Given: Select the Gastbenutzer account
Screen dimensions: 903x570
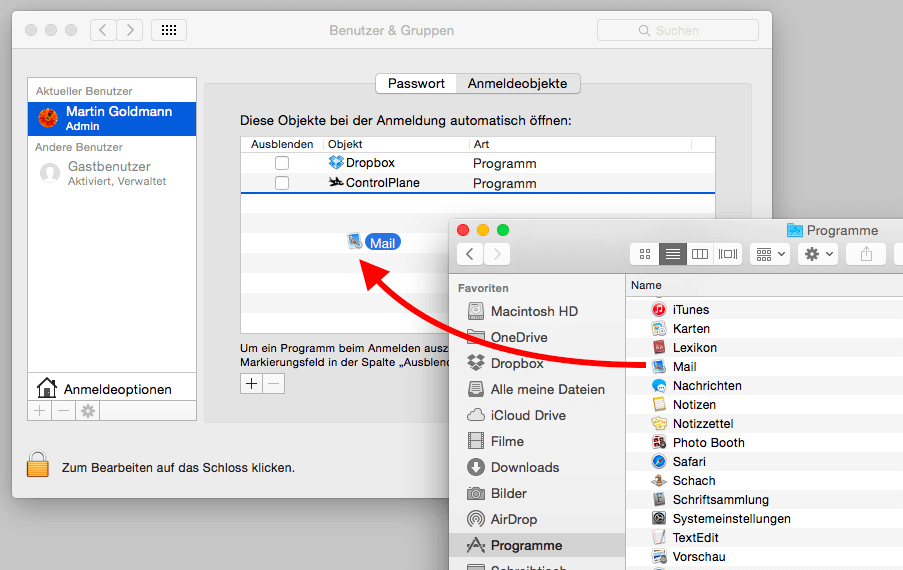Looking at the screenshot, I should pyautogui.click(x=112, y=173).
